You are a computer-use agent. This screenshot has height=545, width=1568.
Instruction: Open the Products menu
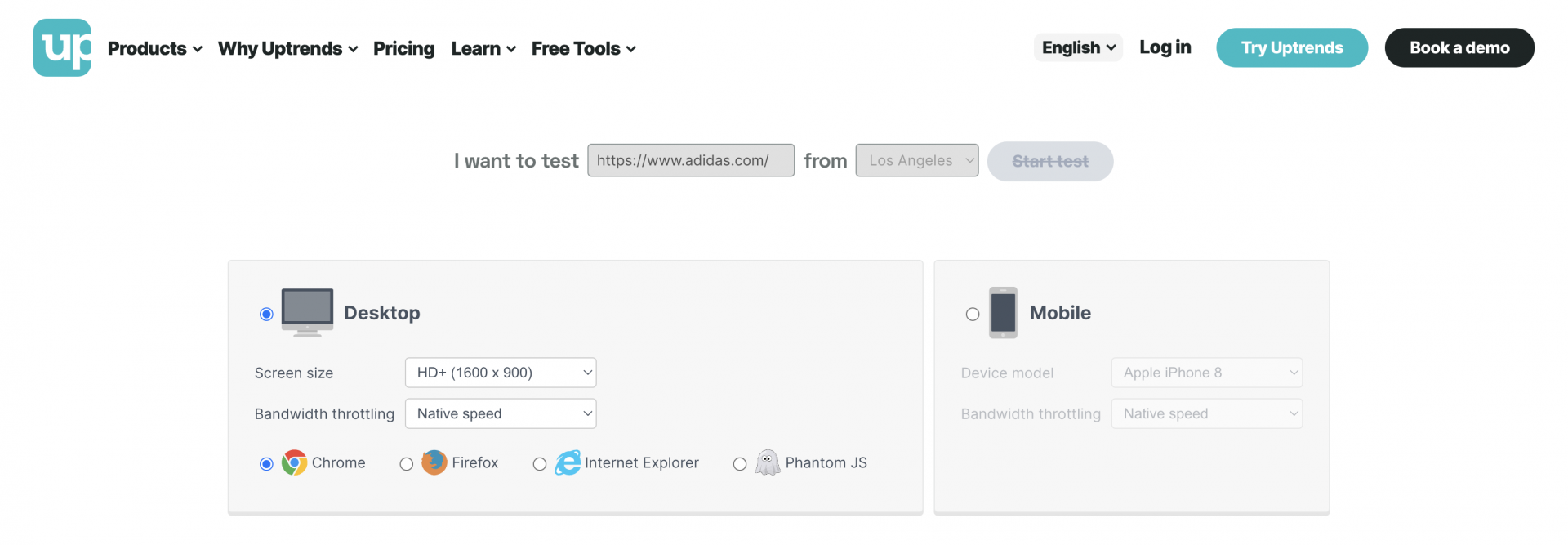point(154,48)
